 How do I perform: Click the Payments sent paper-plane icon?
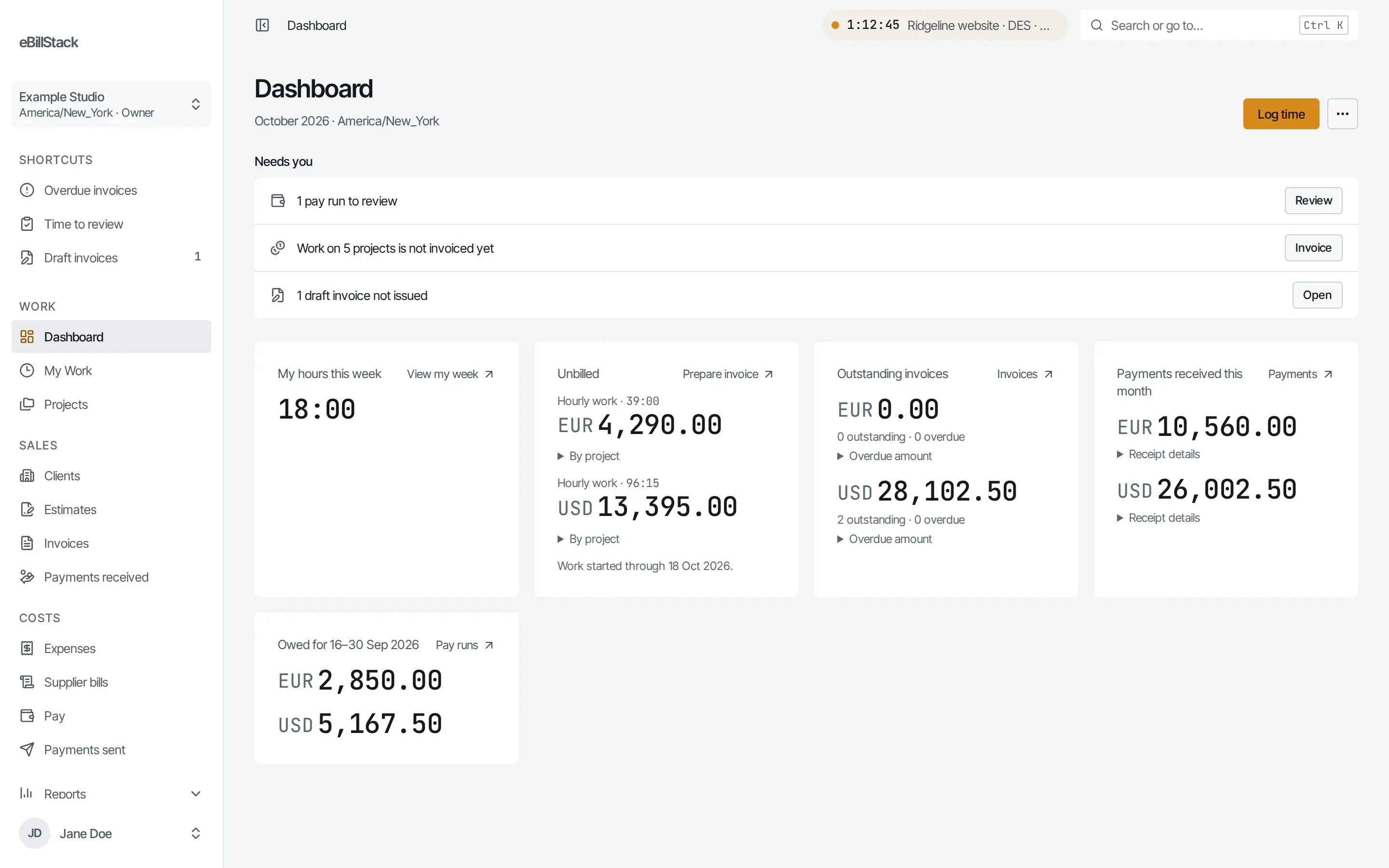click(x=27, y=750)
